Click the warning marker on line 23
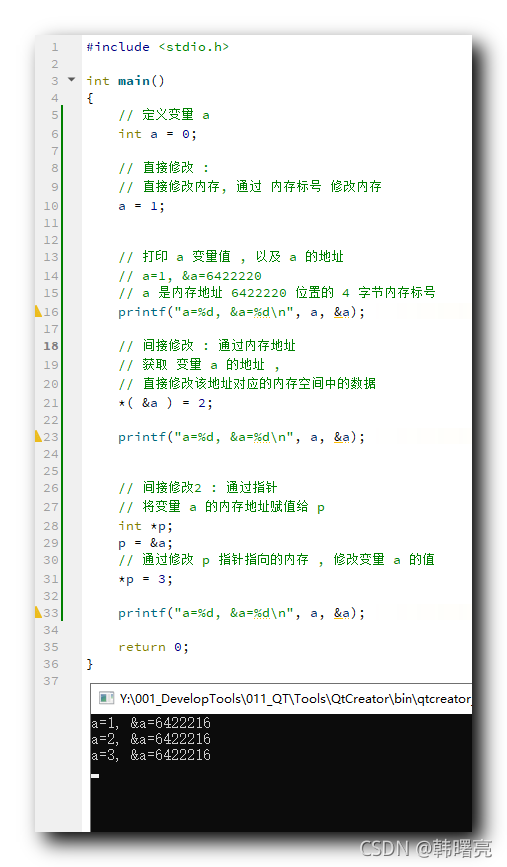This screenshot has width=507, height=867. pyautogui.click(x=38, y=437)
